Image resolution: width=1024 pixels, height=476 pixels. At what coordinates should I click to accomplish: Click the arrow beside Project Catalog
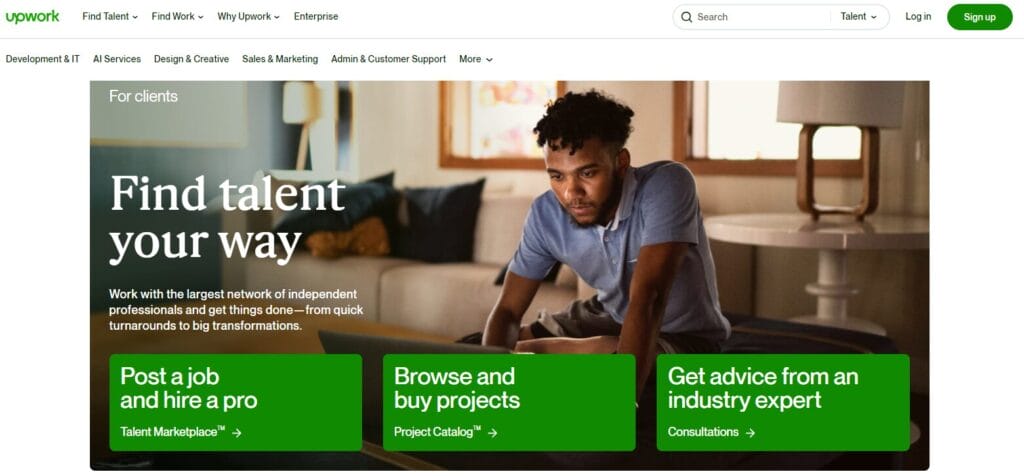[x=492, y=432]
